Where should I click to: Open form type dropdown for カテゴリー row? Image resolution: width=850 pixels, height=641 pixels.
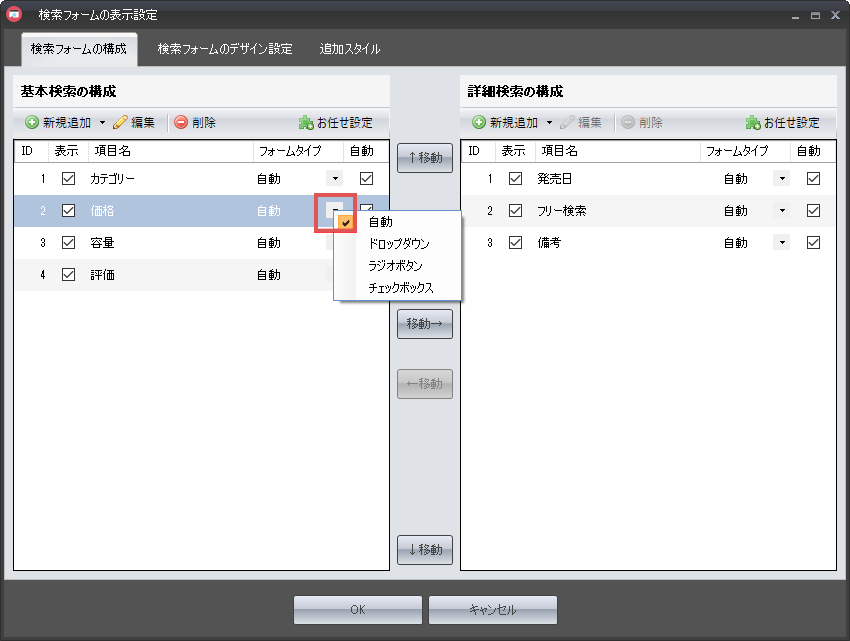point(334,179)
